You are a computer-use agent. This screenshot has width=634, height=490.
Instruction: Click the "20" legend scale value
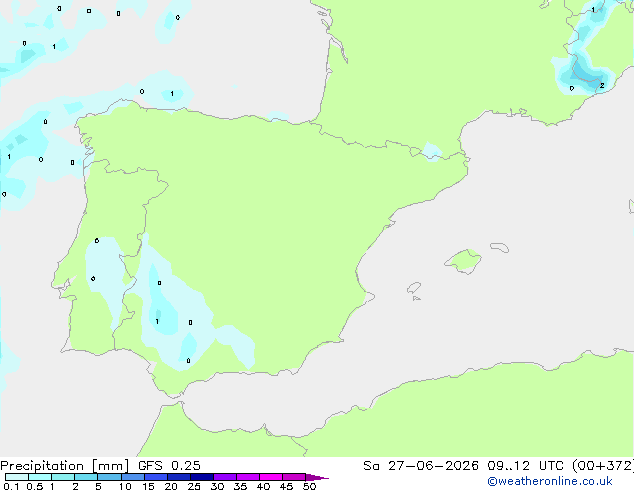point(171,486)
